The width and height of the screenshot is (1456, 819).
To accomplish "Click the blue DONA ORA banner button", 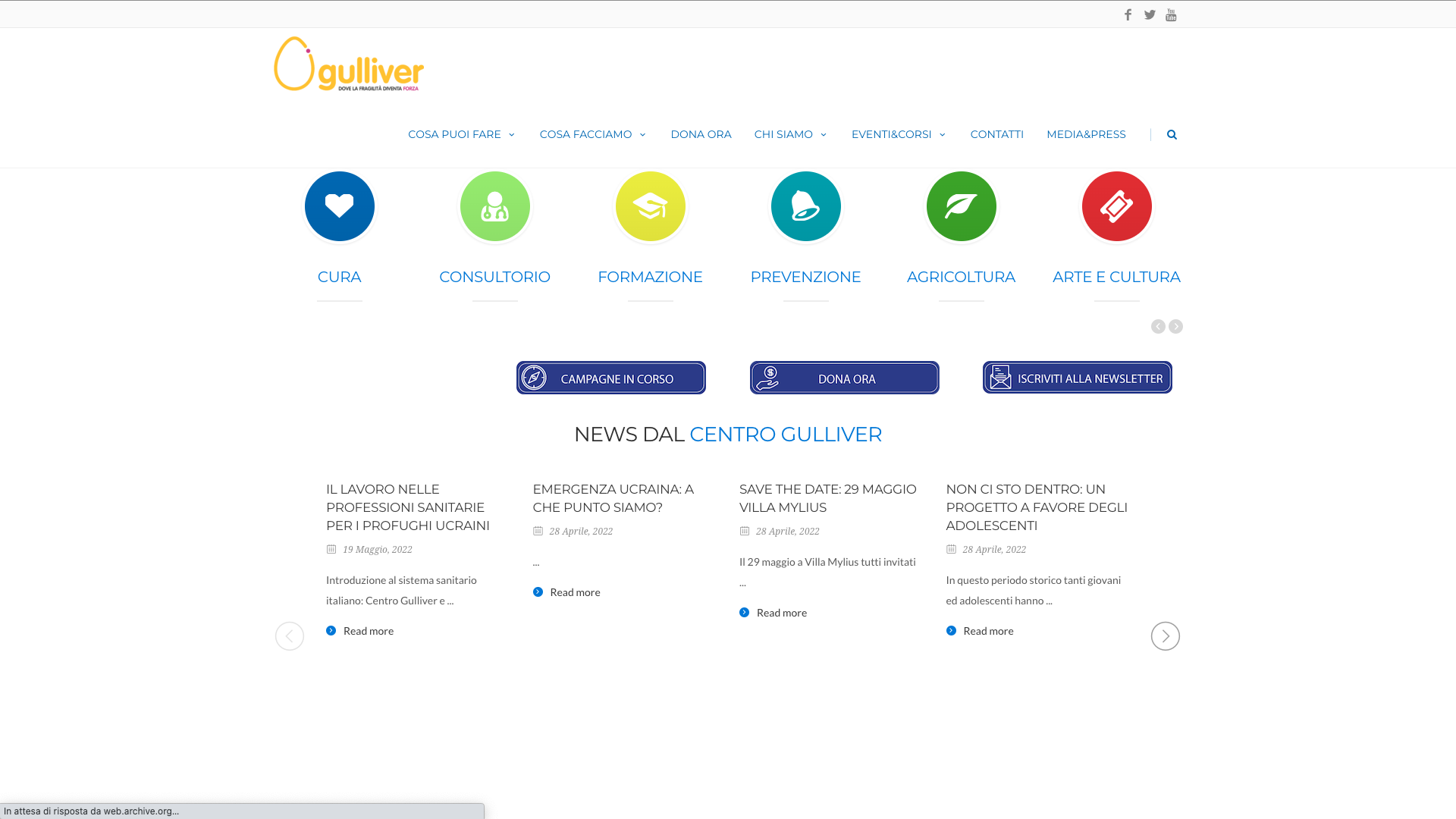I will [845, 378].
